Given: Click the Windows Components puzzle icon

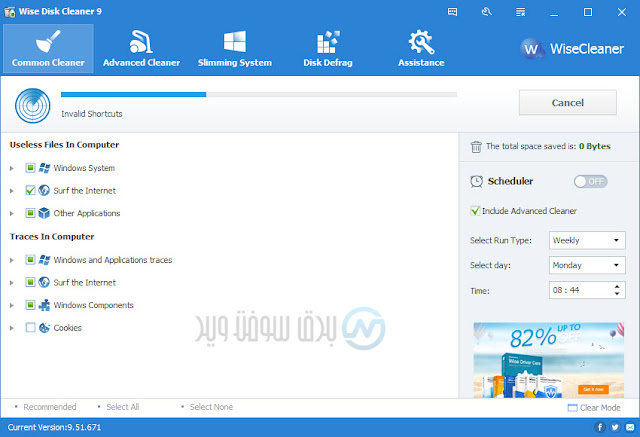Looking at the screenshot, I should [x=44, y=305].
